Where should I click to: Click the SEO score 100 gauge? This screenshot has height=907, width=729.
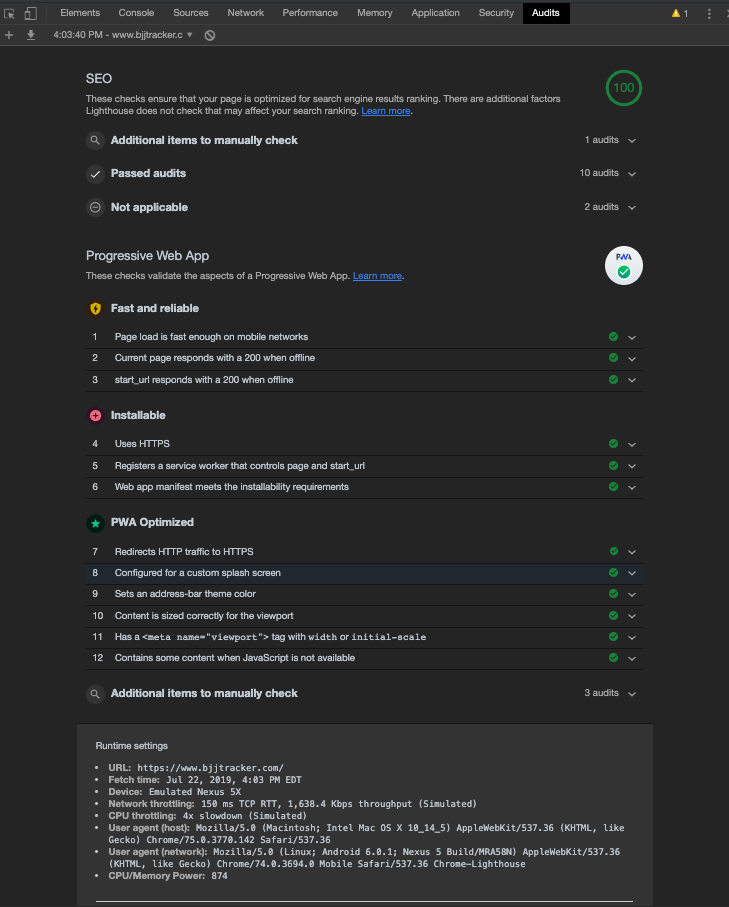pyautogui.click(x=623, y=88)
